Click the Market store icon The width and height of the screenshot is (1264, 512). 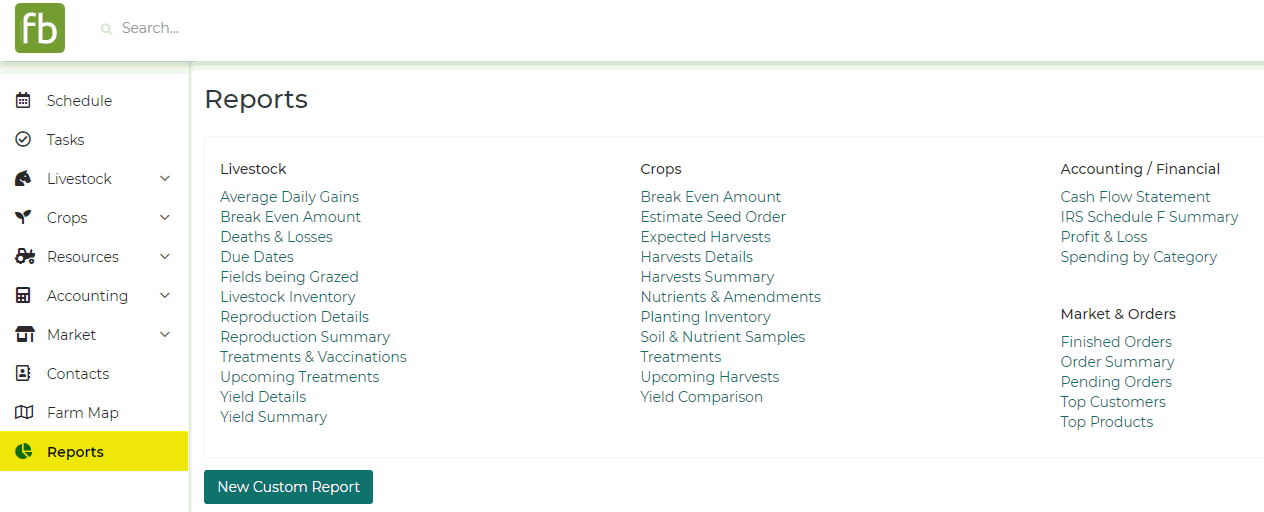24,335
